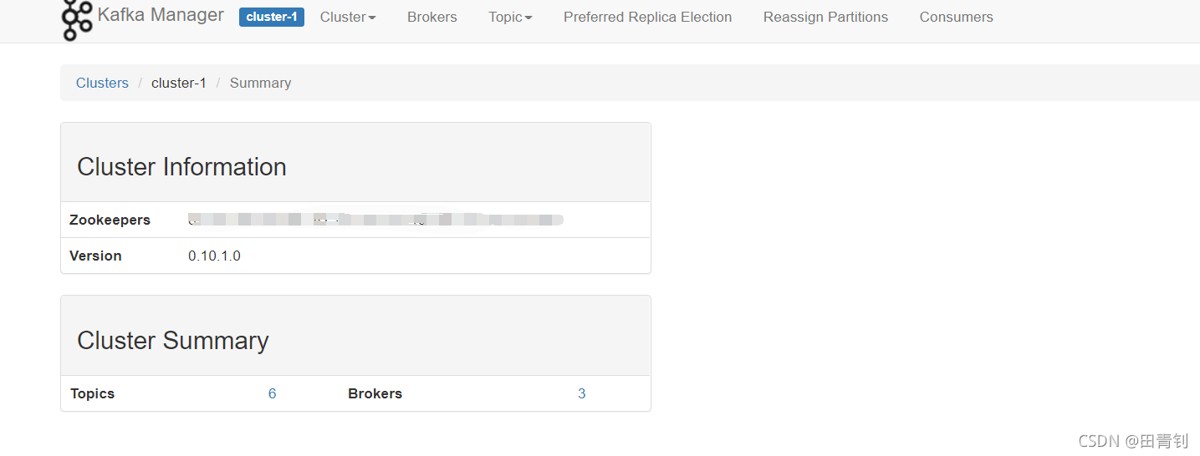Click the blurred Zookeepers address value
The width and height of the screenshot is (1200, 456).
(376, 220)
